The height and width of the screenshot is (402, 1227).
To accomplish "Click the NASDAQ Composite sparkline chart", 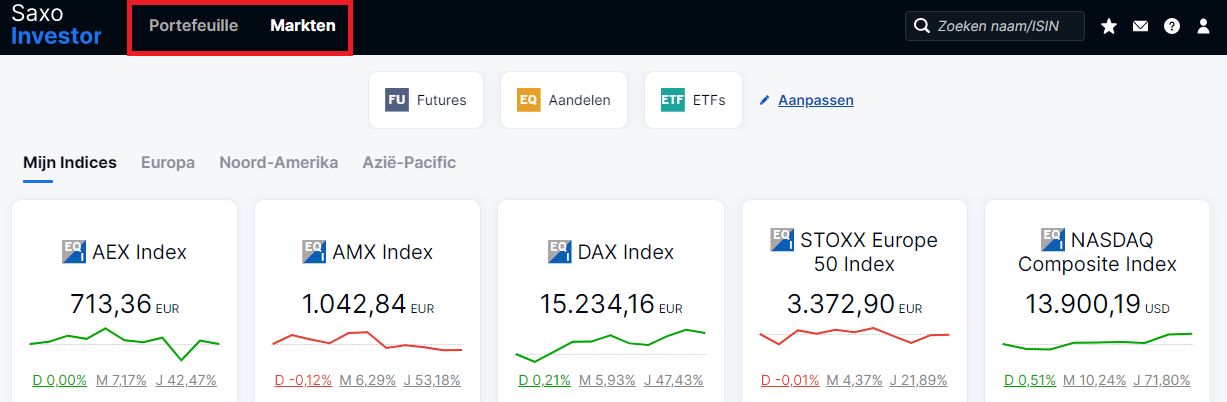I will (1097, 341).
